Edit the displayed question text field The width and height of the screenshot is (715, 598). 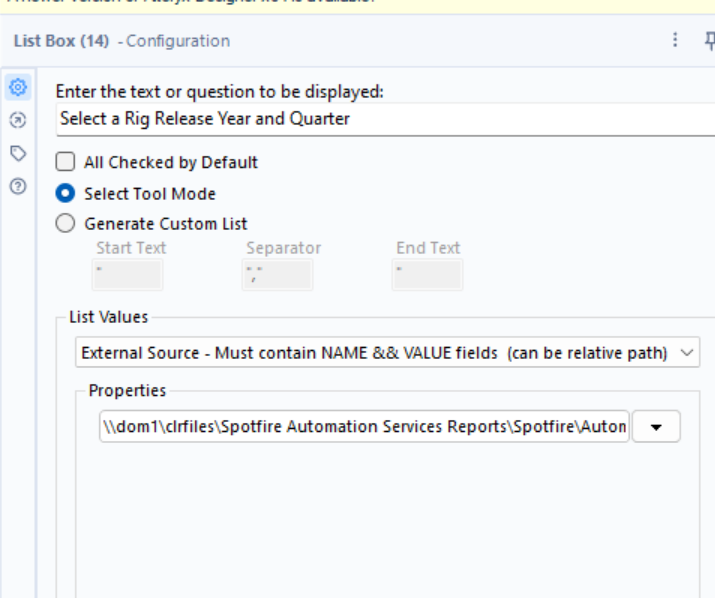point(385,119)
